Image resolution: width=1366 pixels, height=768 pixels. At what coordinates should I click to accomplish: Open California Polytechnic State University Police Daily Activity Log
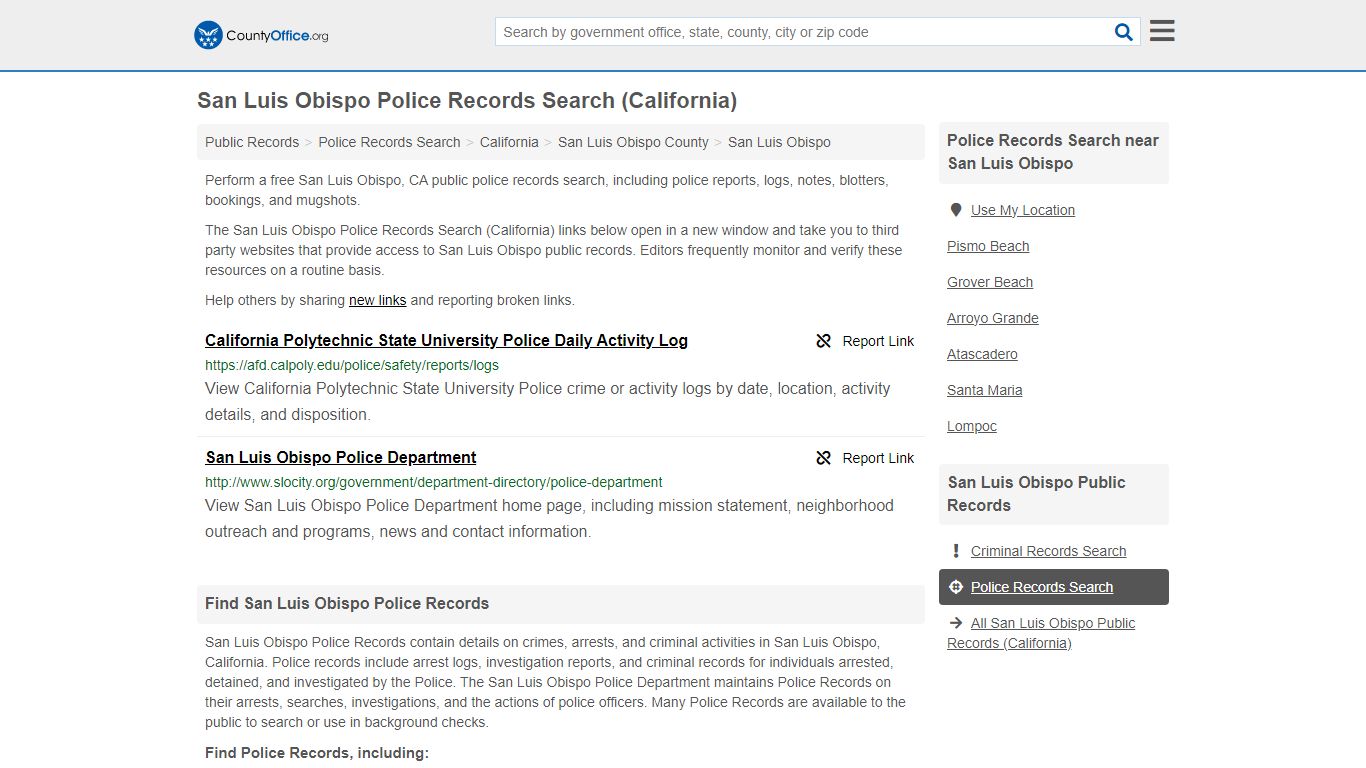[446, 340]
